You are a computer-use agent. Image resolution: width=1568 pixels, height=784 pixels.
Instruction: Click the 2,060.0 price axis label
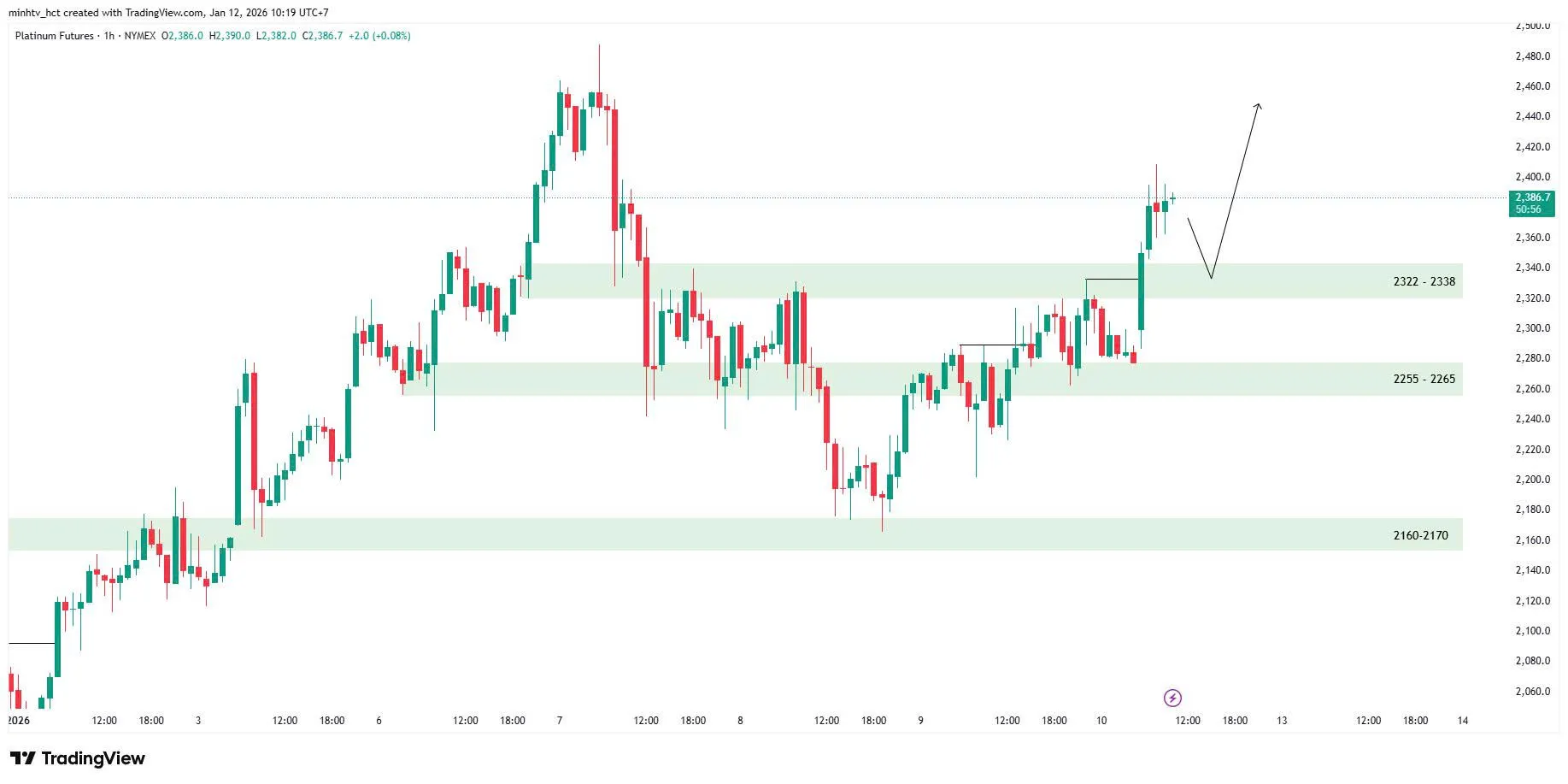pos(1532,692)
